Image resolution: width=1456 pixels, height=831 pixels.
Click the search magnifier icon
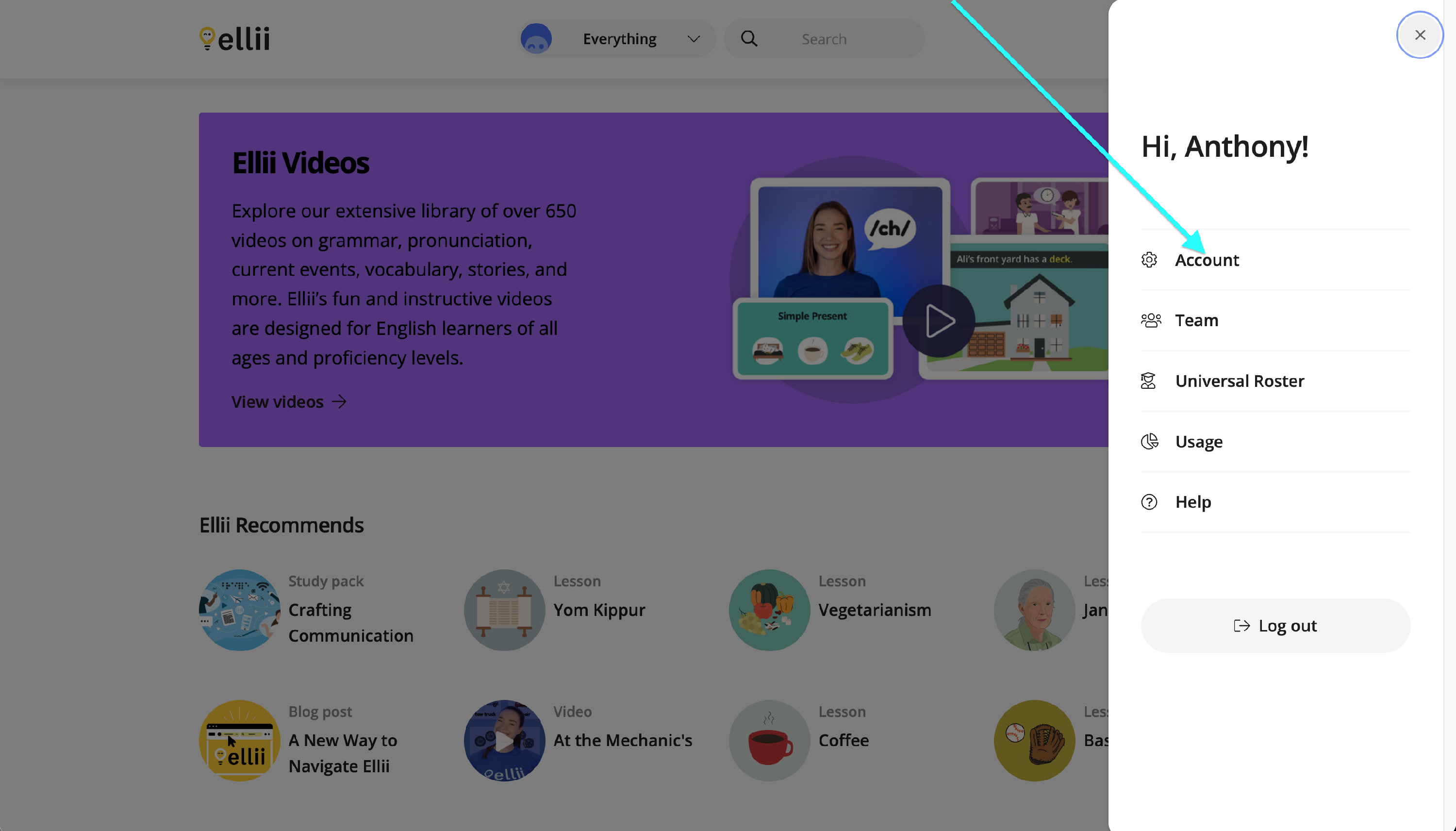point(748,39)
